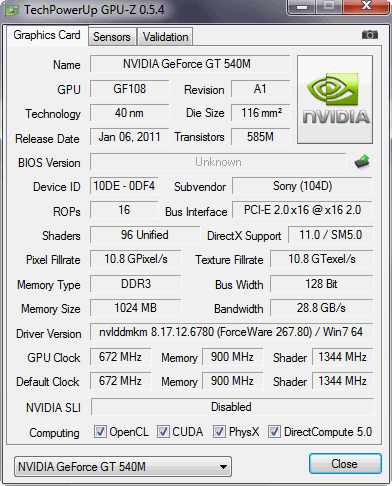Screen dimensions: 392x486
Task: Toggle the OpenCL checkbox
Action: (x=100, y=431)
